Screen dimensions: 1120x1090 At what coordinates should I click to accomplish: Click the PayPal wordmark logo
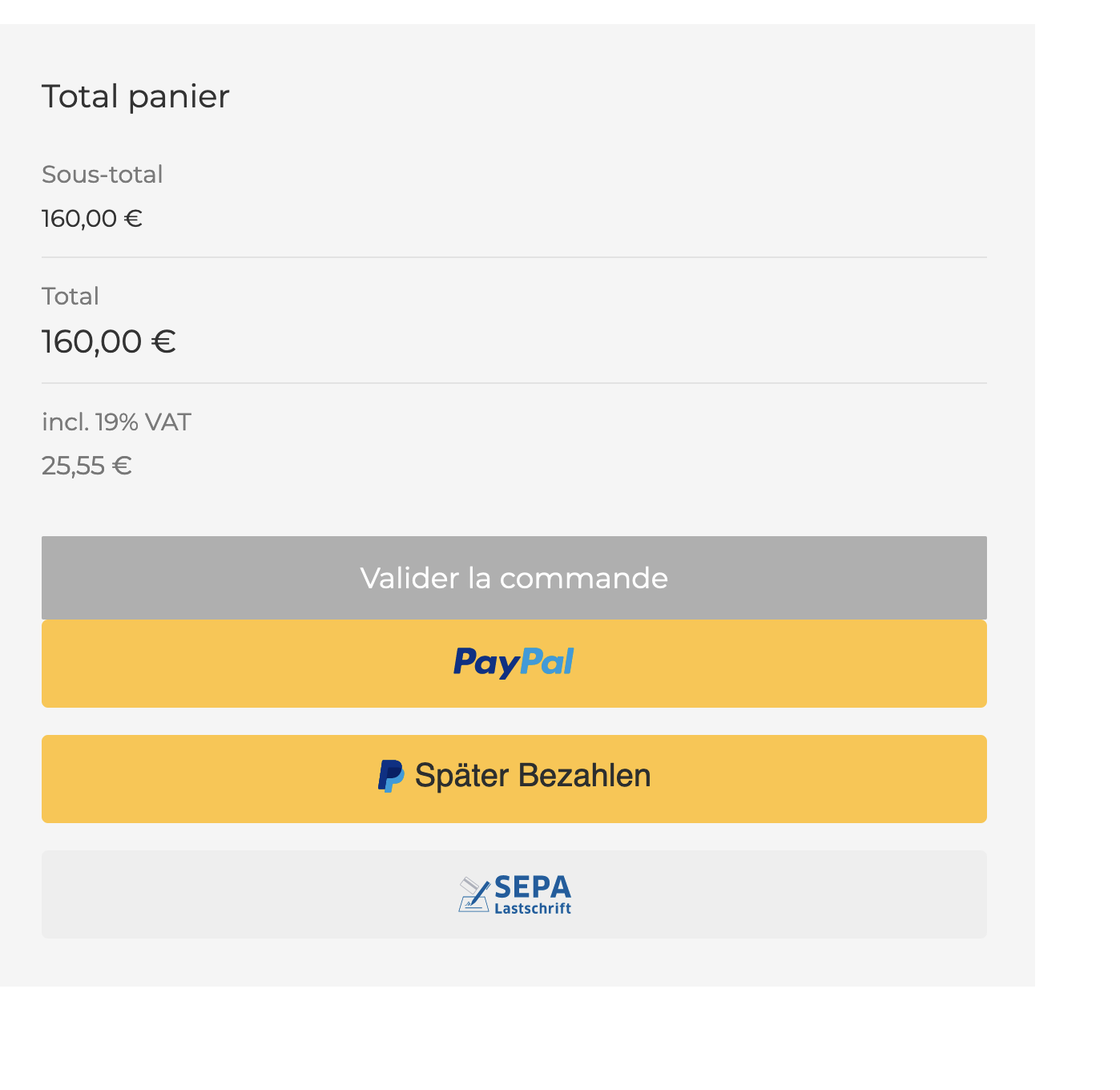(x=514, y=663)
